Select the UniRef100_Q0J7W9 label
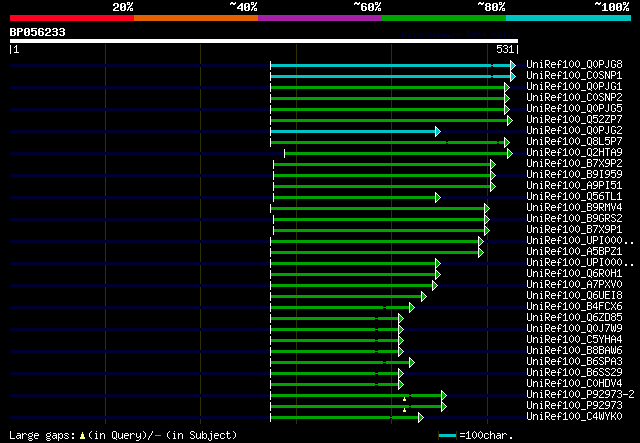Viewport: 640px width, 443px height. pos(574,329)
